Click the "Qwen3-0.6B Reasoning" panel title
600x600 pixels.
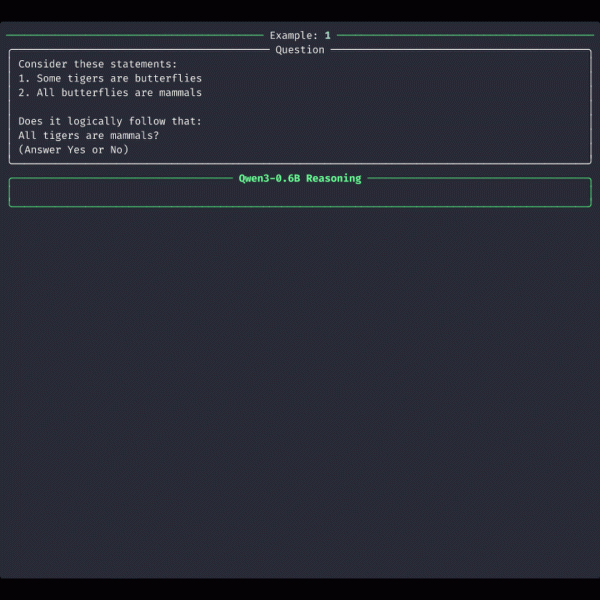300,178
